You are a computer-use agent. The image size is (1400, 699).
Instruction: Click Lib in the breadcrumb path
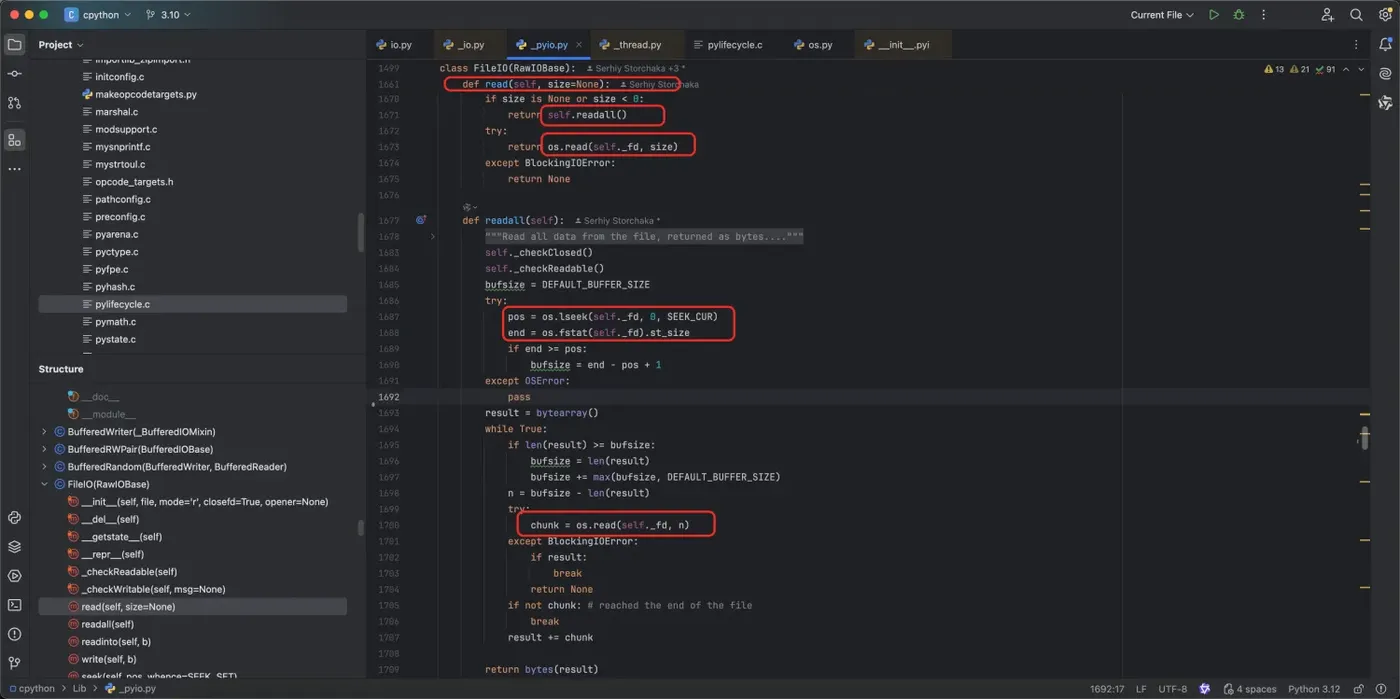click(x=79, y=689)
